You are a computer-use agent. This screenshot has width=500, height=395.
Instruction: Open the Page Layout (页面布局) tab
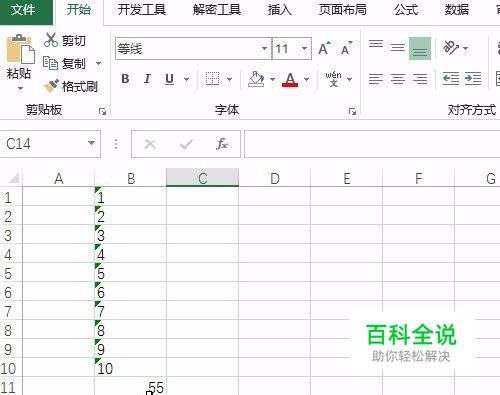point(342,9)
